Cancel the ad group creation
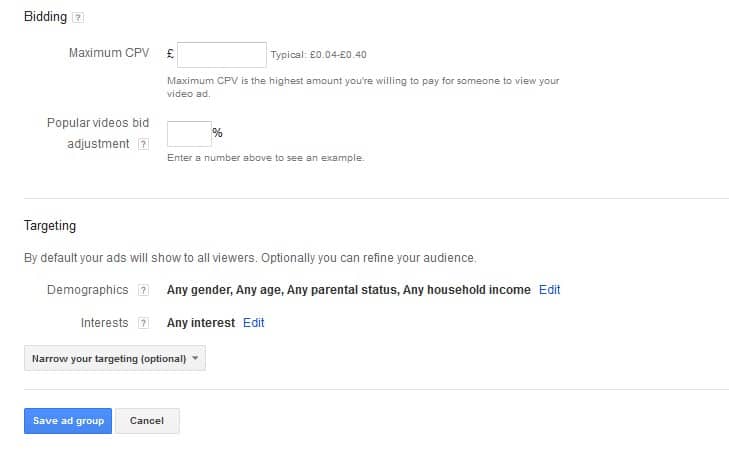The image size is (729, 456). click(x=147, y=421)
